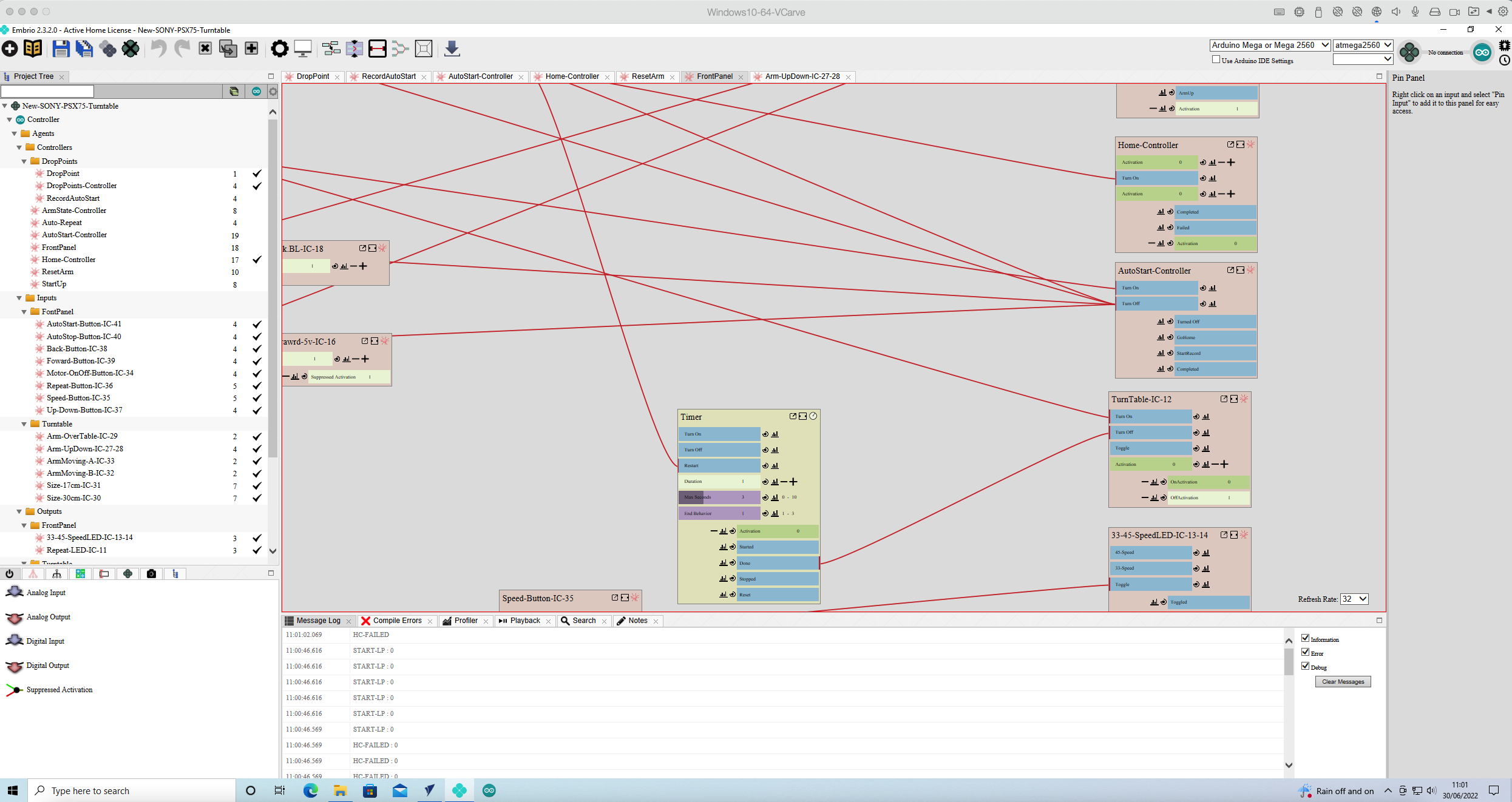Click the Timer End Behavior slider

click(x=719, y=514)
